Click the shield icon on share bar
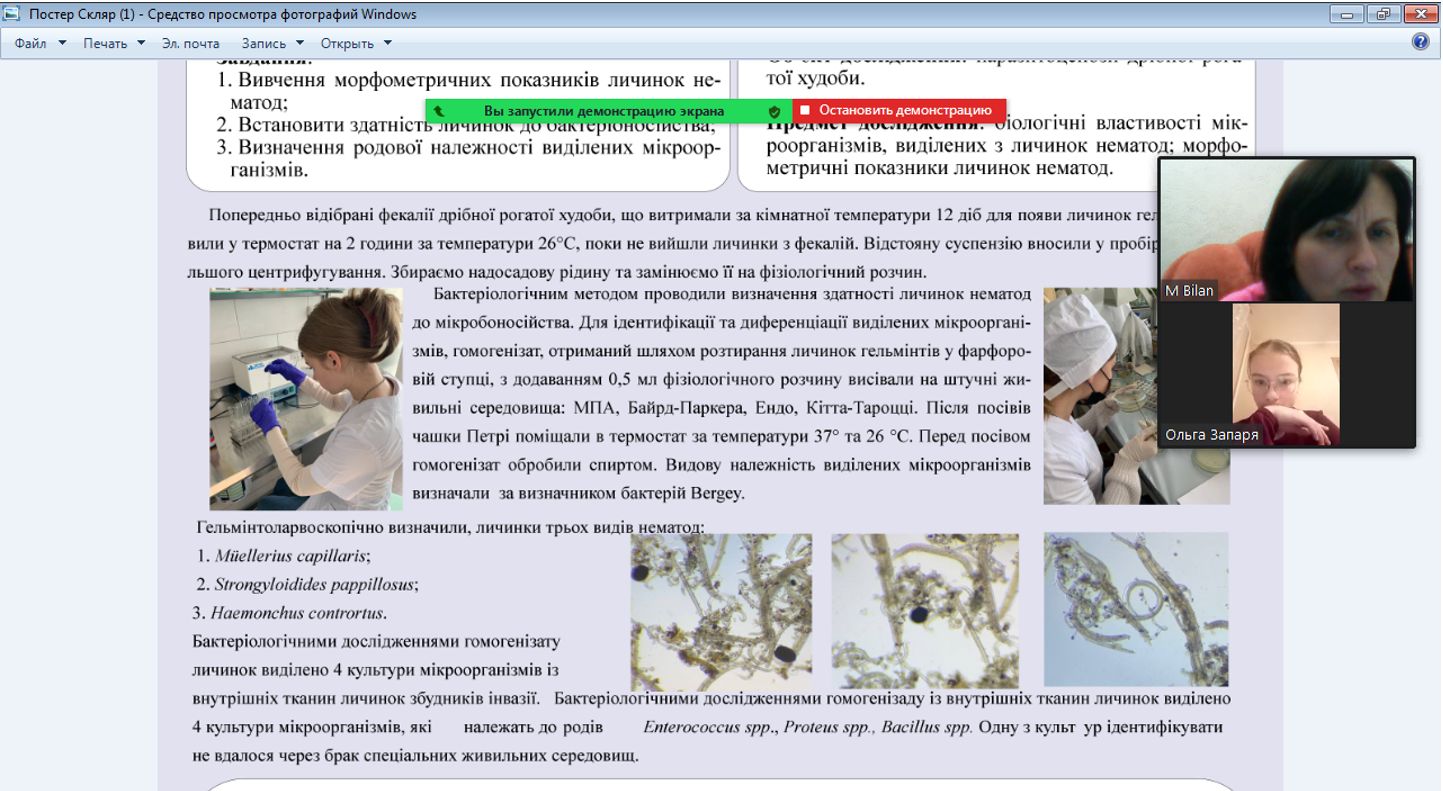1443x791 pixels. [x=774, y=111]
